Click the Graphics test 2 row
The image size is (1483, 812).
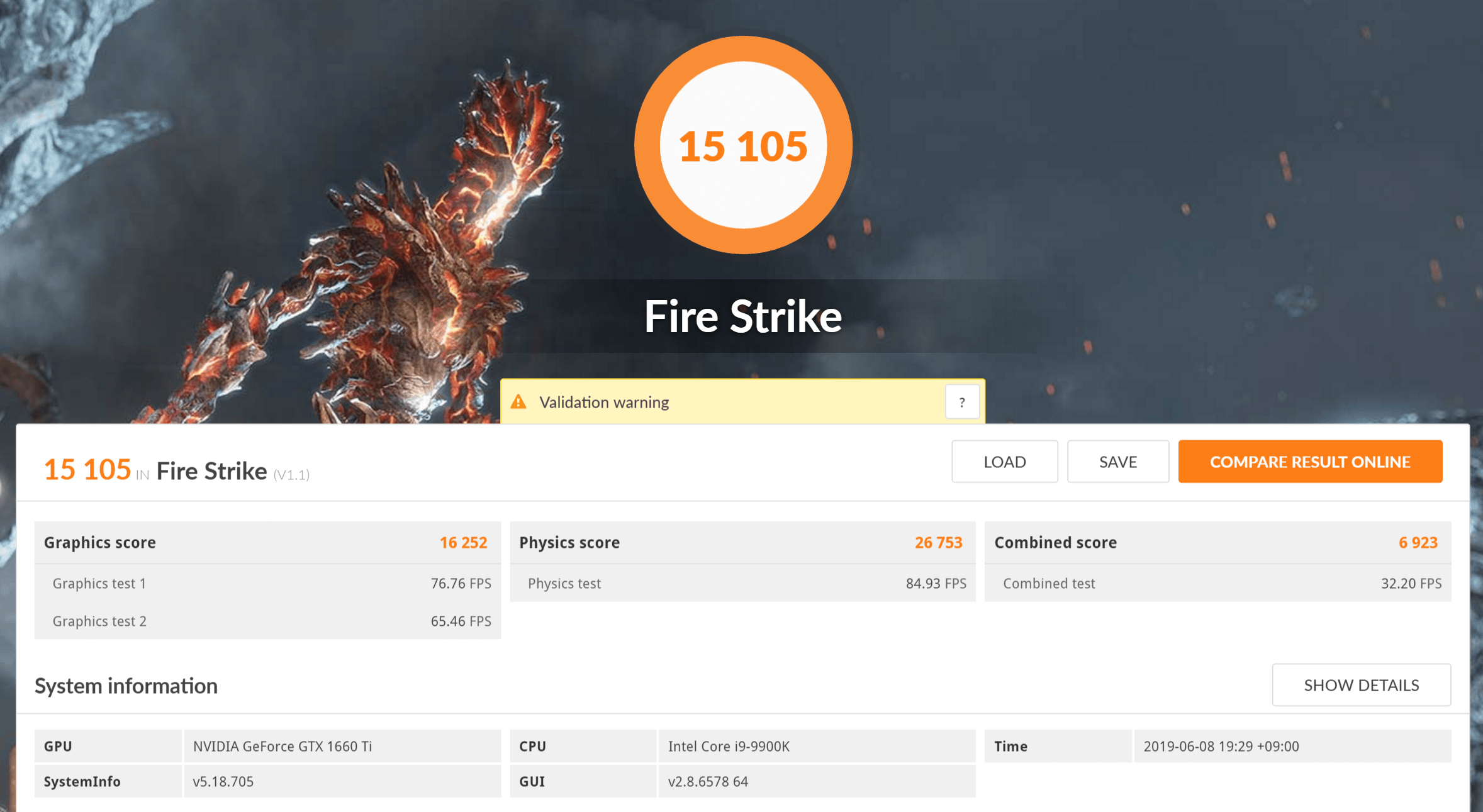(268, 621)
